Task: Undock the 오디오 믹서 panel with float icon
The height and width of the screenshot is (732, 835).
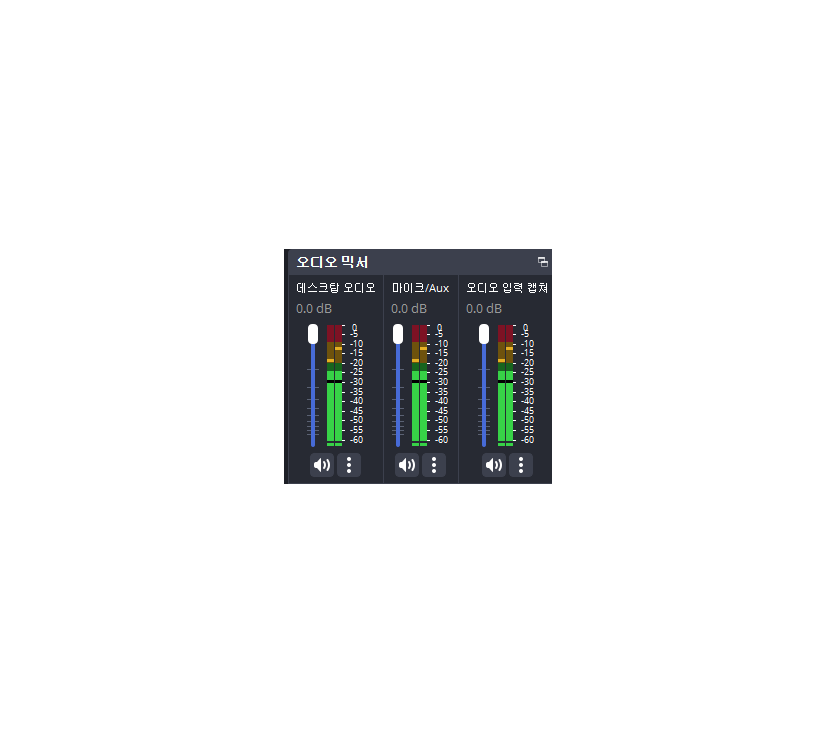Action: click(543, 262)
